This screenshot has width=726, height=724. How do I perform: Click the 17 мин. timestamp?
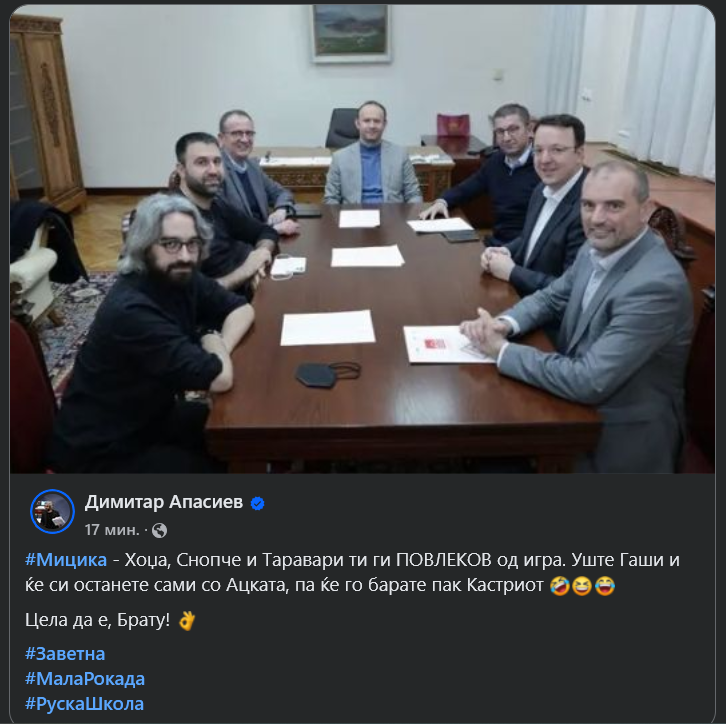coord(112,530)
